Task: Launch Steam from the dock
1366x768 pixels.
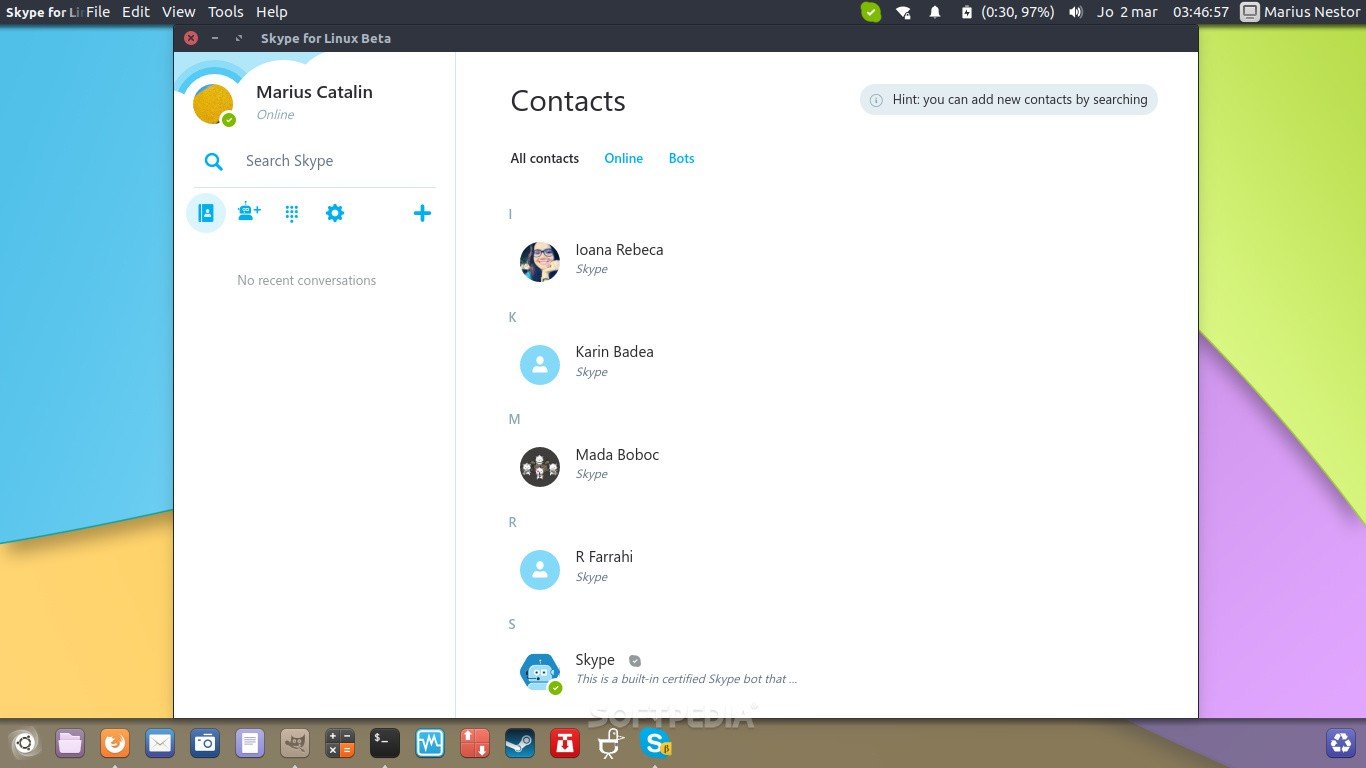Action: click(x=520, y=743)
